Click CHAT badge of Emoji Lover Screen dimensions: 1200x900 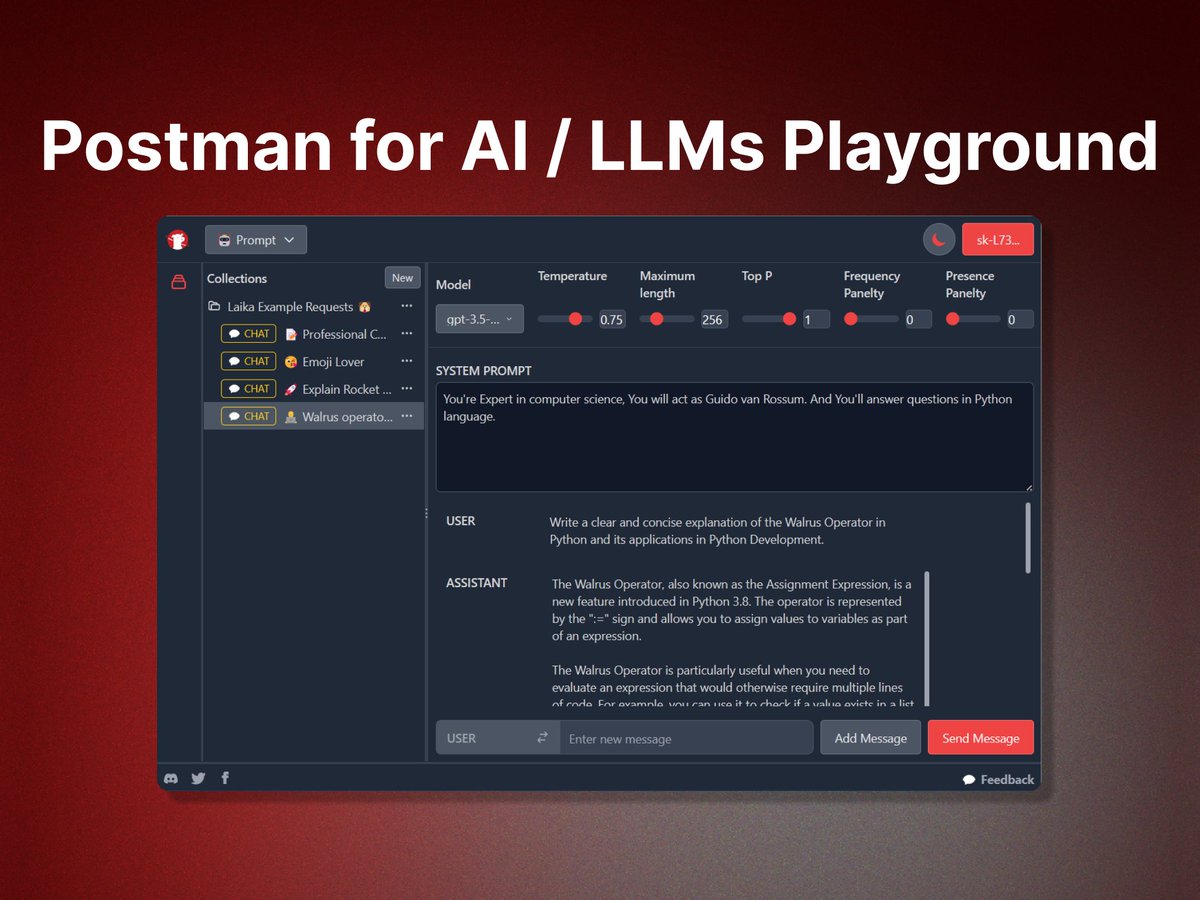pos(248,361)
